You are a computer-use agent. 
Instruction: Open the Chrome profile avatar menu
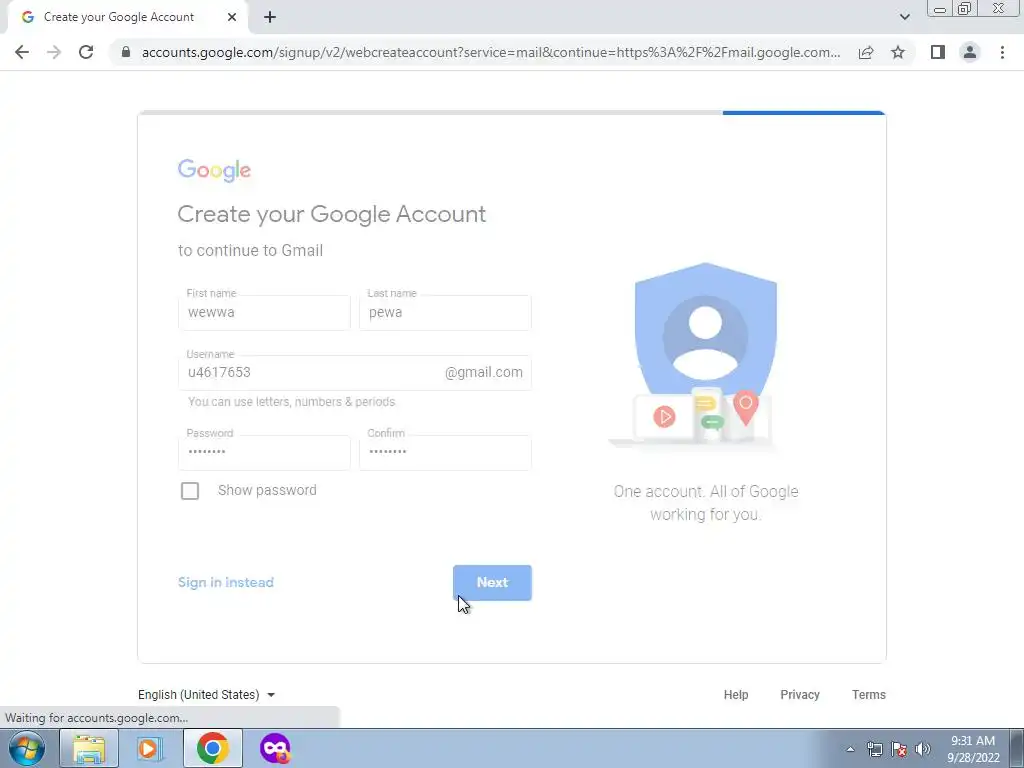(x=970, y=52)
